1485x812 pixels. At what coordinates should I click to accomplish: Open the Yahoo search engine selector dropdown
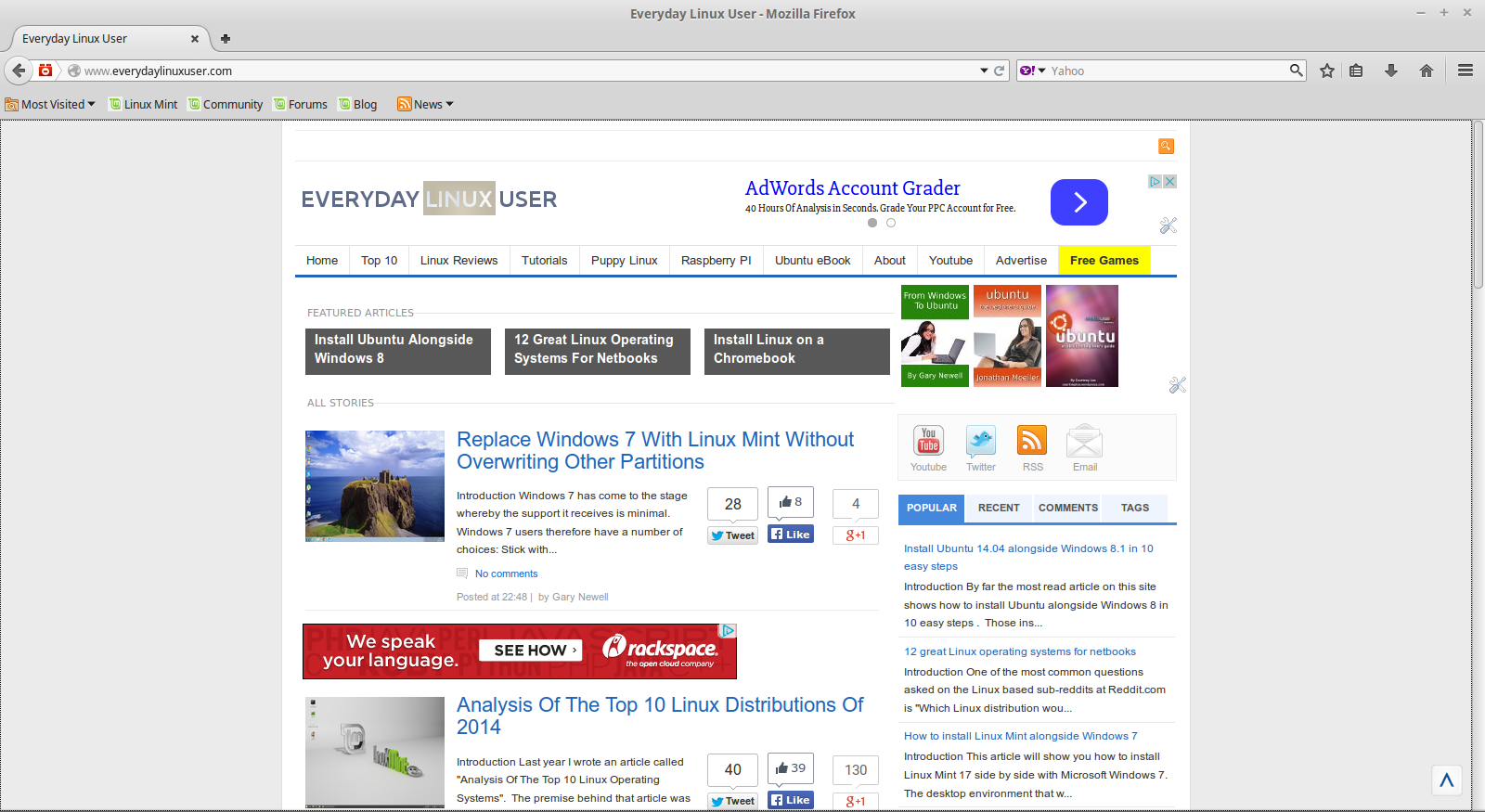tap(1033, 71)
